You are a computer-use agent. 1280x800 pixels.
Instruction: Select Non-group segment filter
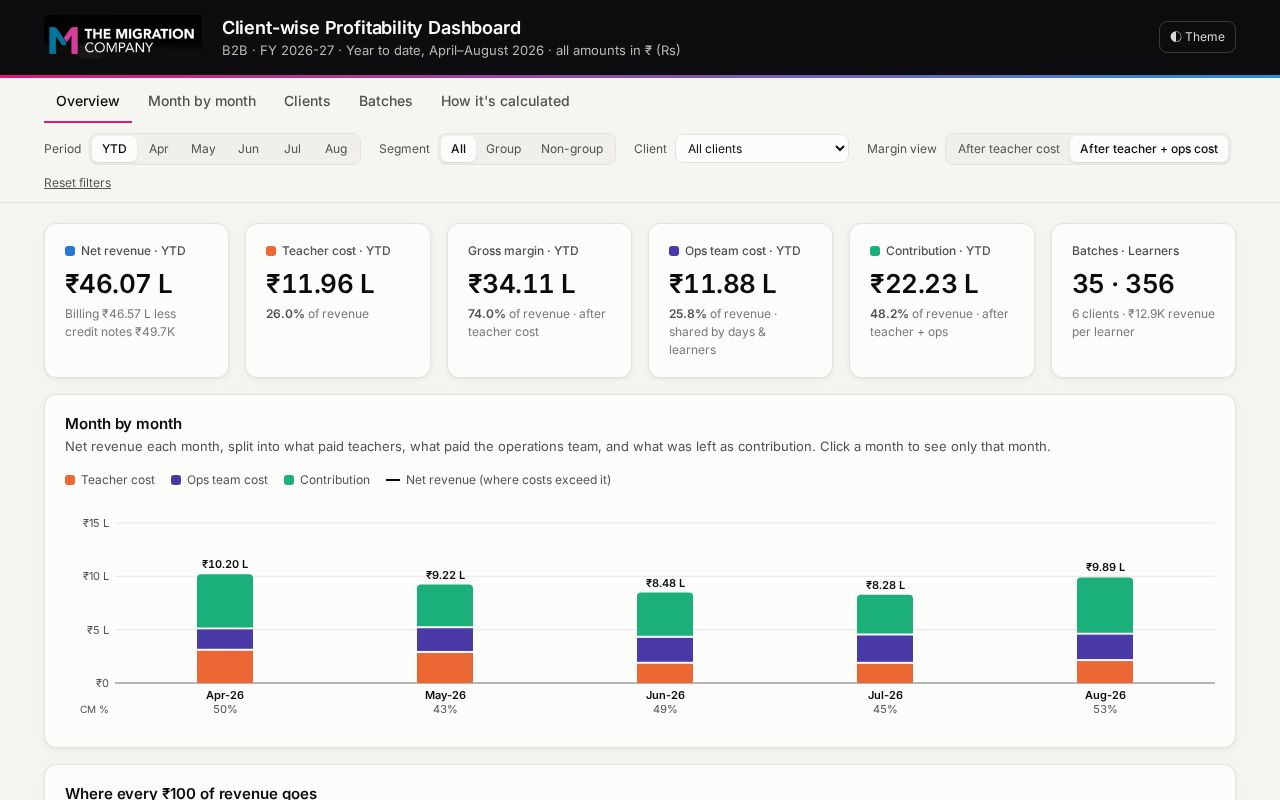[572, 149]
